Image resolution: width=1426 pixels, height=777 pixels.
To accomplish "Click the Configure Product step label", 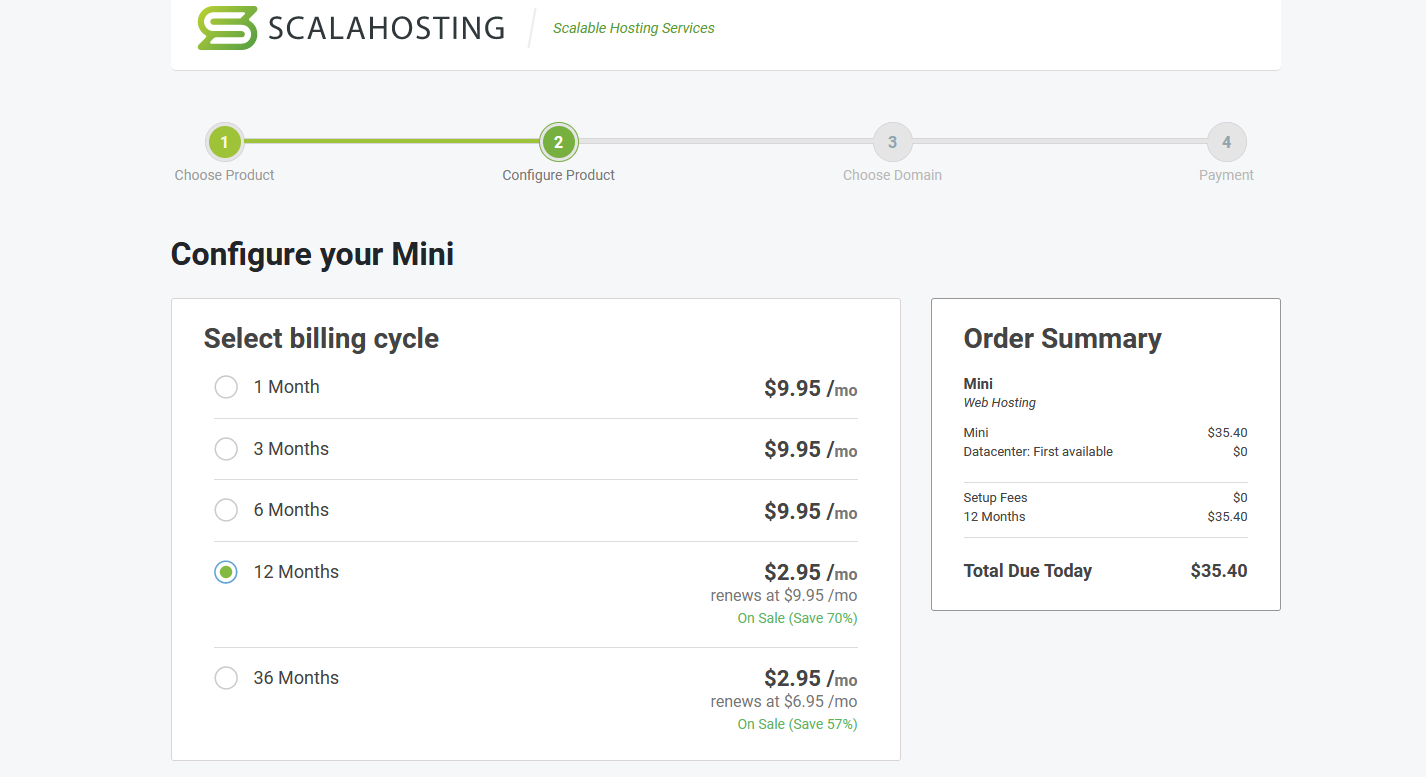I will (x=558, y=175).
